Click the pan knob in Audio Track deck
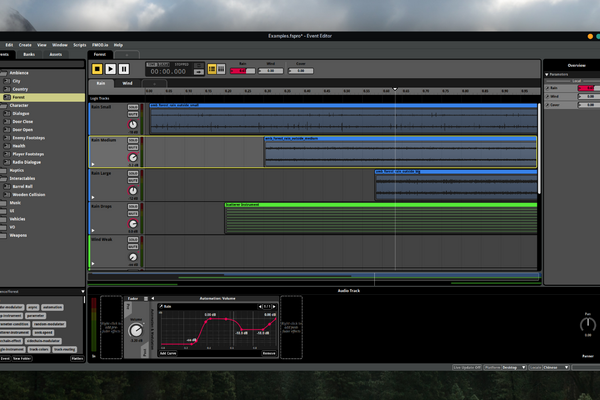The width and height of the screenshot is (600, 400). click(x=588, y=325)
